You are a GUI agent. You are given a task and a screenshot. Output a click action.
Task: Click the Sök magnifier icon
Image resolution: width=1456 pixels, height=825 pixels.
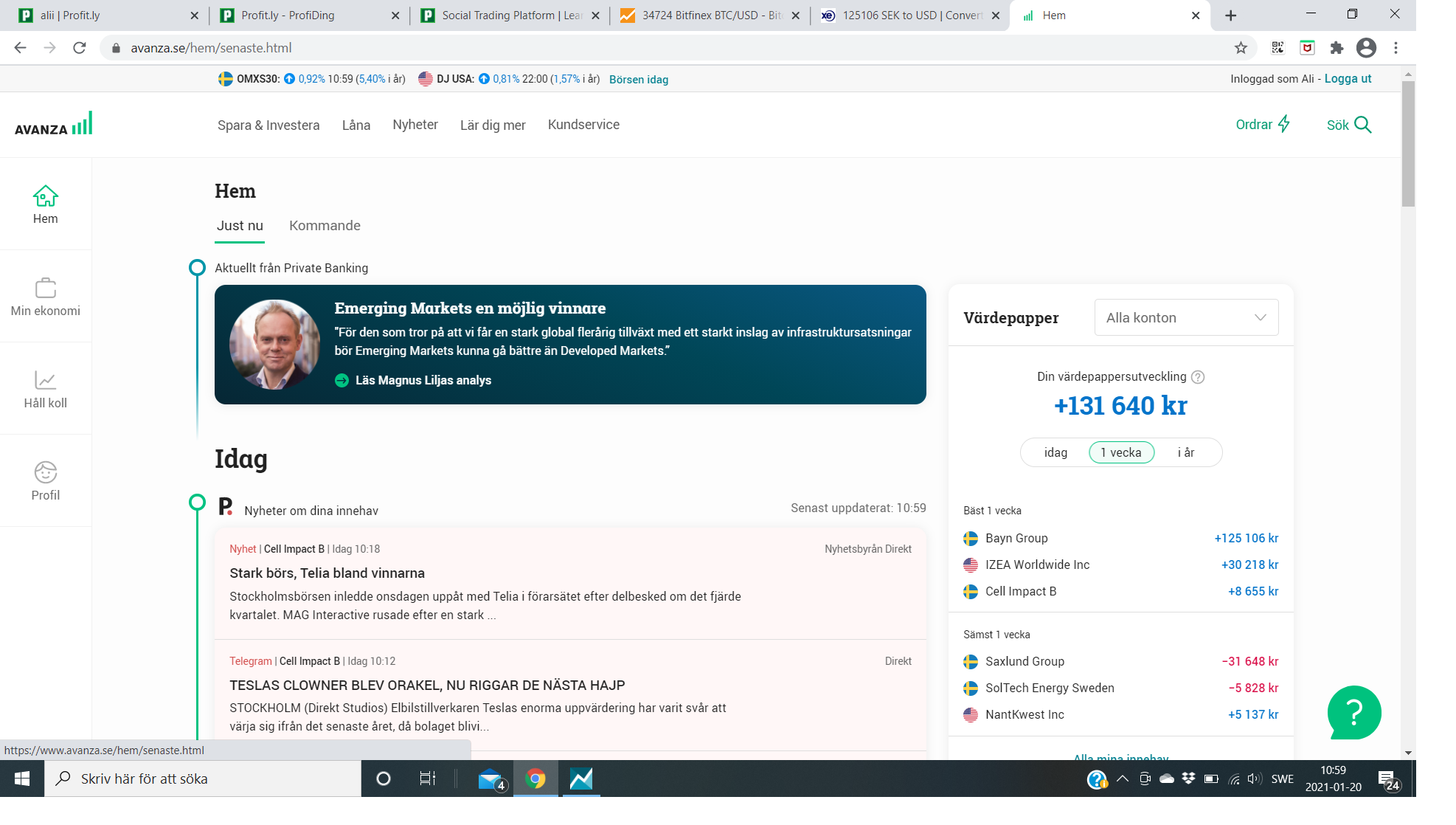coord(1363,125)
